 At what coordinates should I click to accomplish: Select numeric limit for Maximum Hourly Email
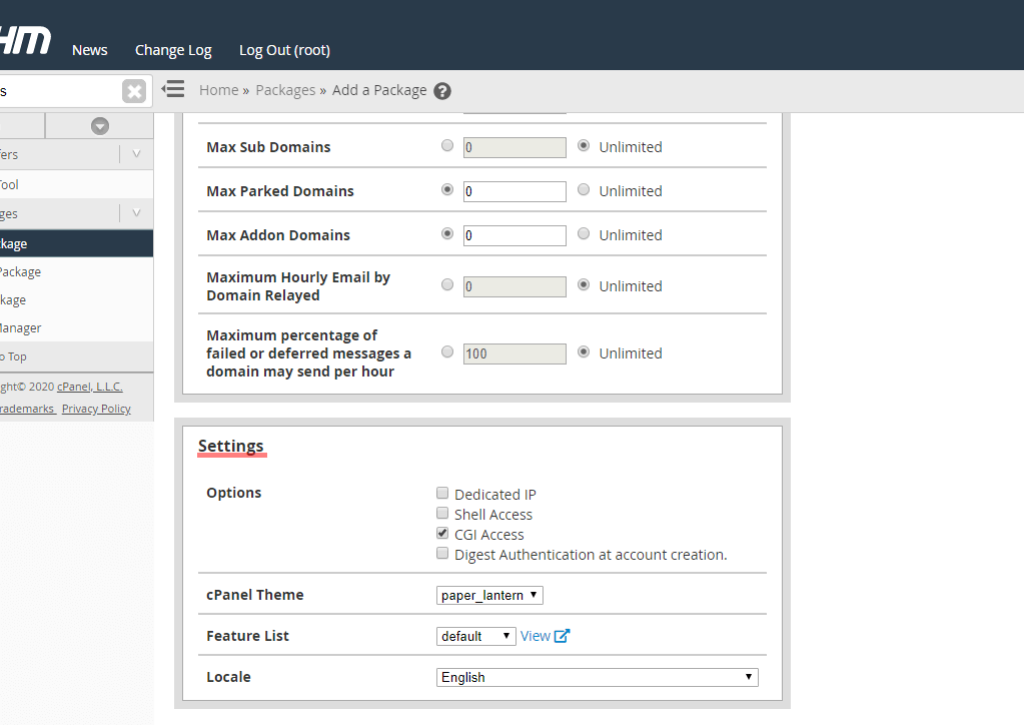[x=447, y=285]
